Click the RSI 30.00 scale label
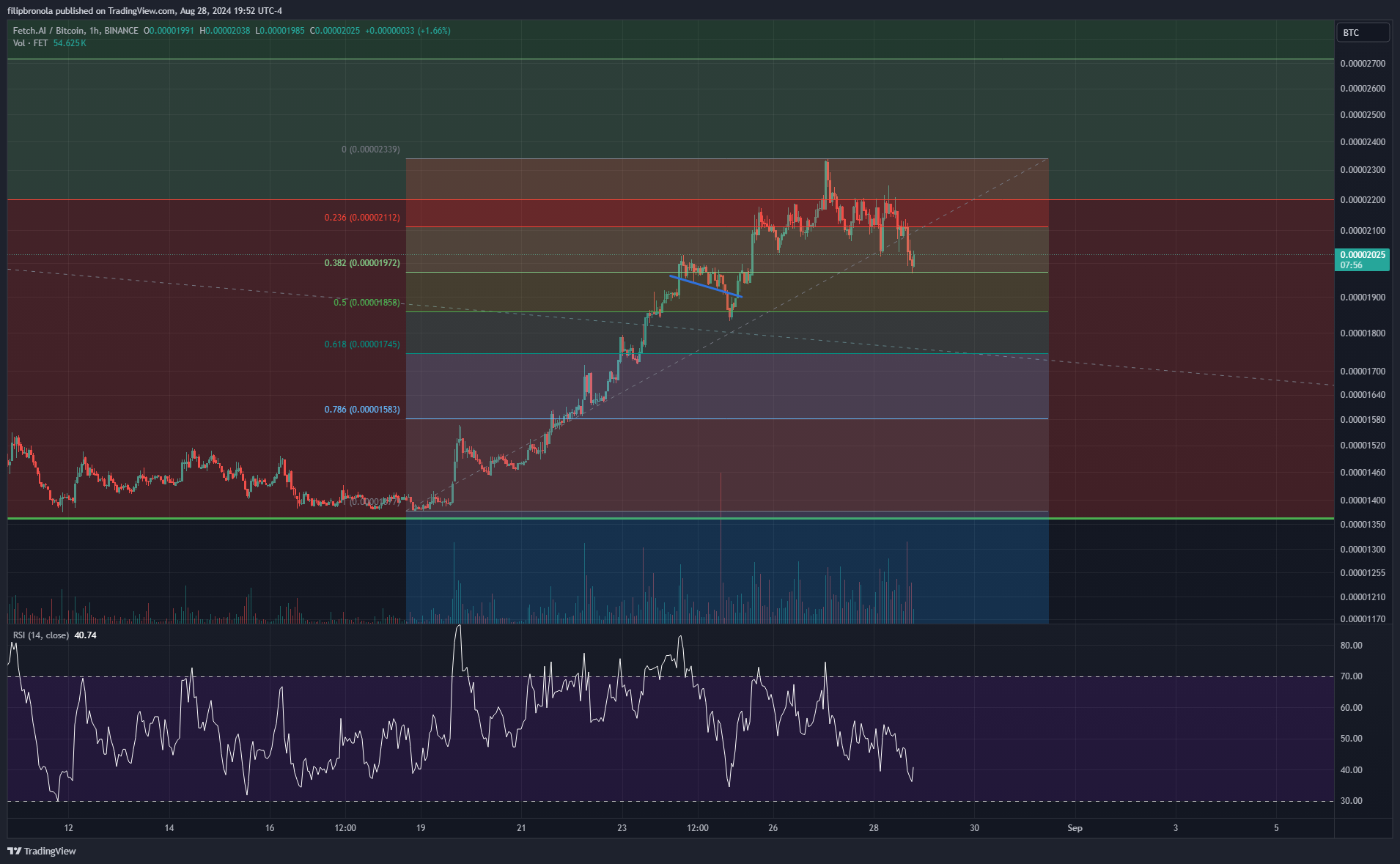Screen dimensions: 1400x864 coord(1351,801)
